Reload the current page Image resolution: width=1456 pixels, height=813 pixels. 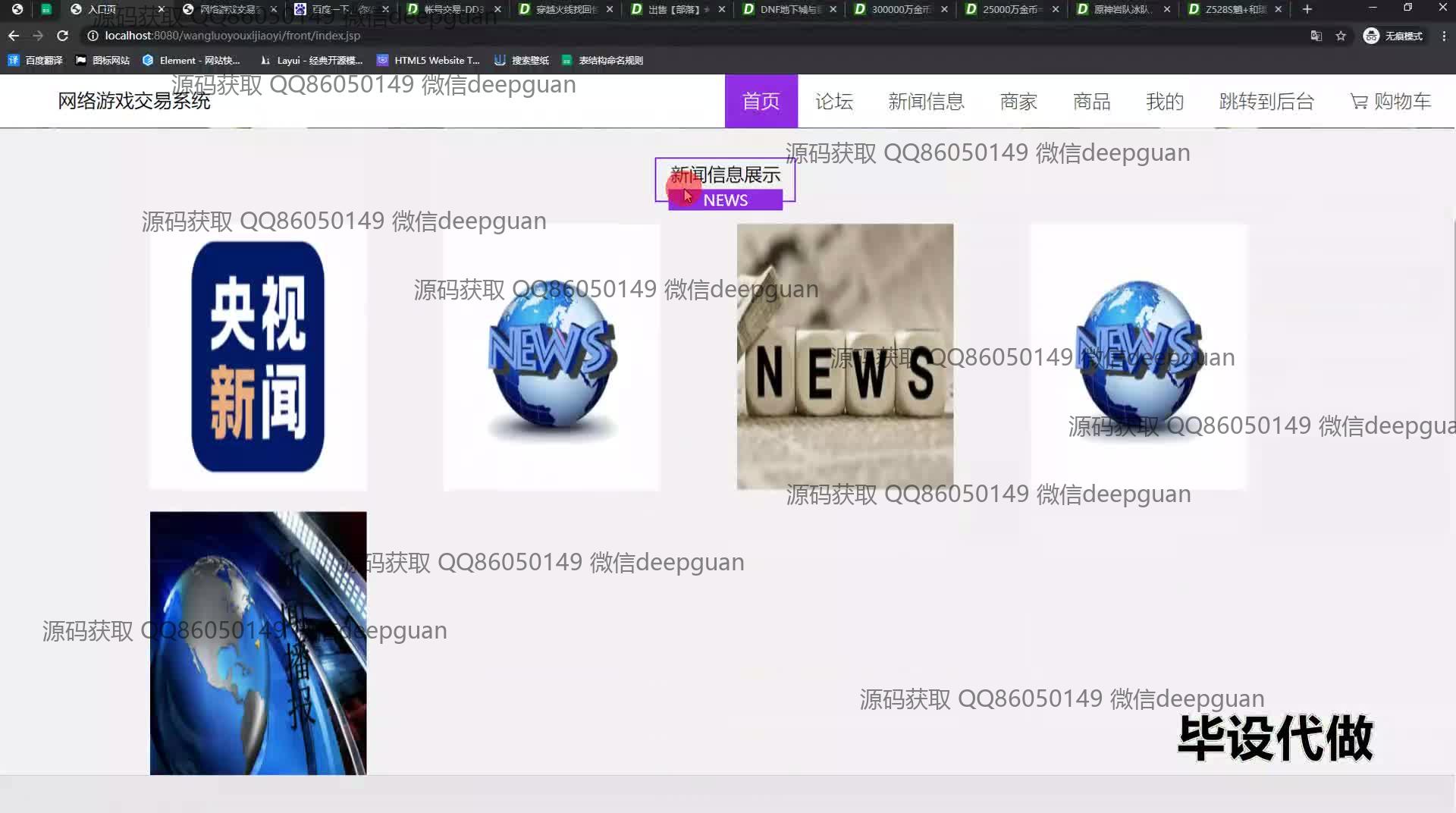click(x=63, y=36)
